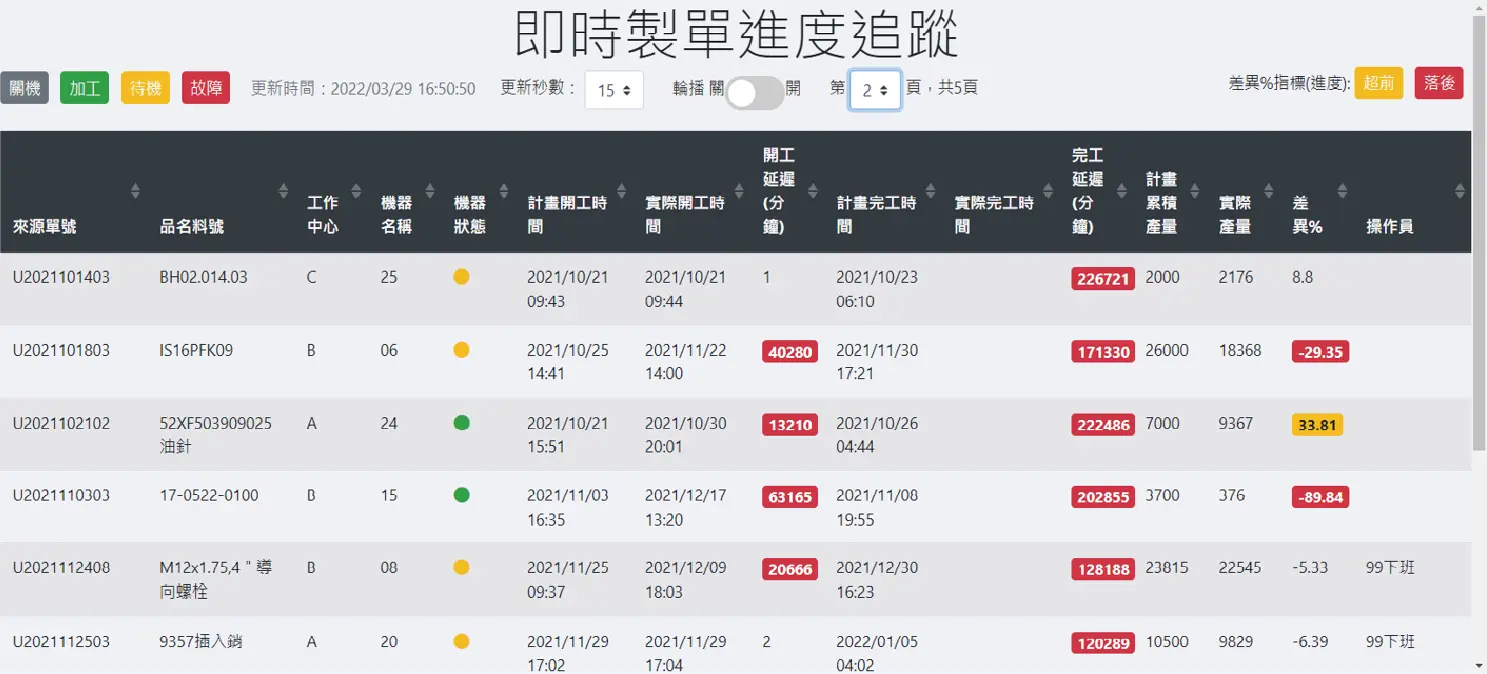
Task: Select the red 落後 indicator button
Action: (x=1439, y=83)
